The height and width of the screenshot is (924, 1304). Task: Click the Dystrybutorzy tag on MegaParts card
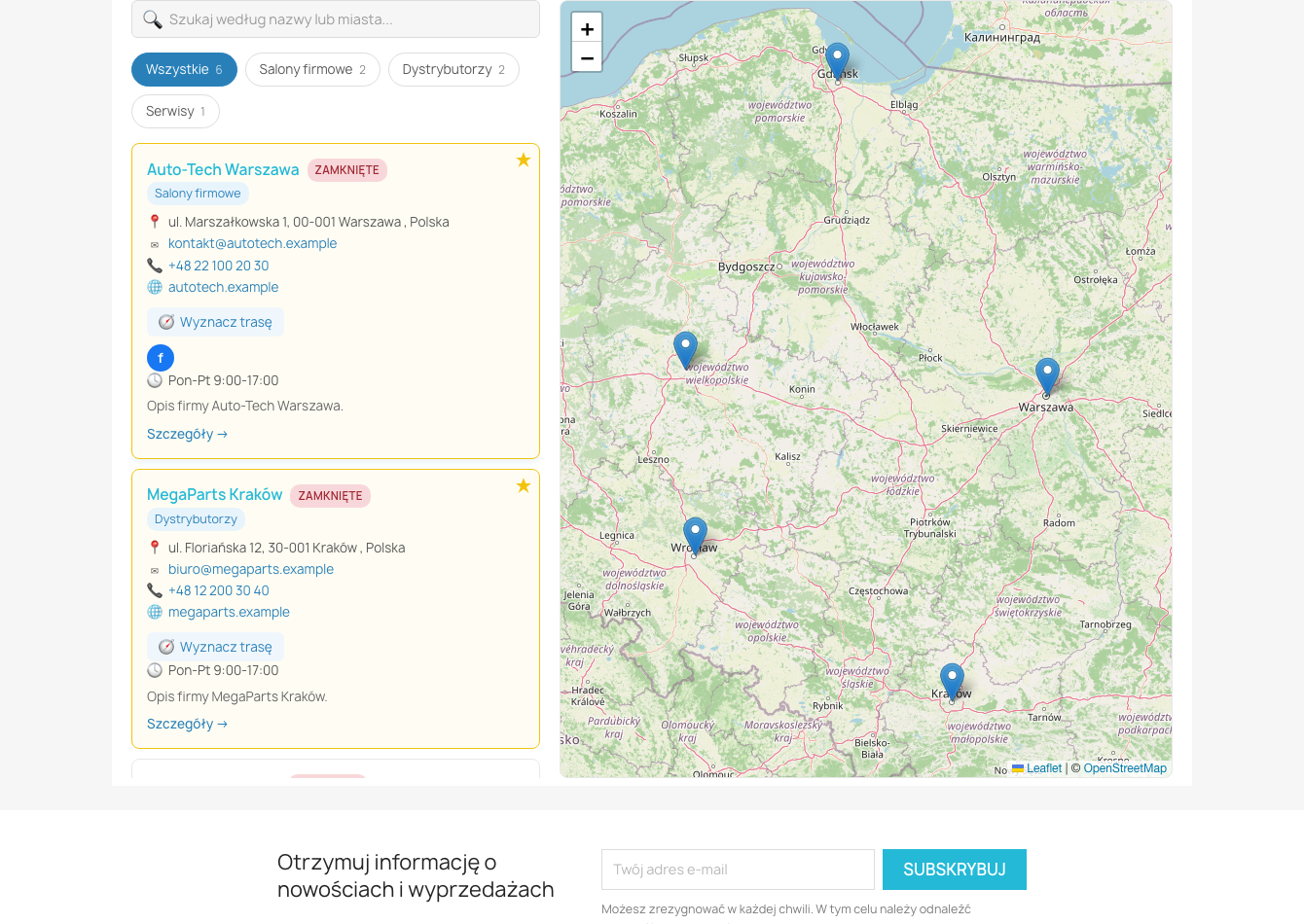coord(196,519)
